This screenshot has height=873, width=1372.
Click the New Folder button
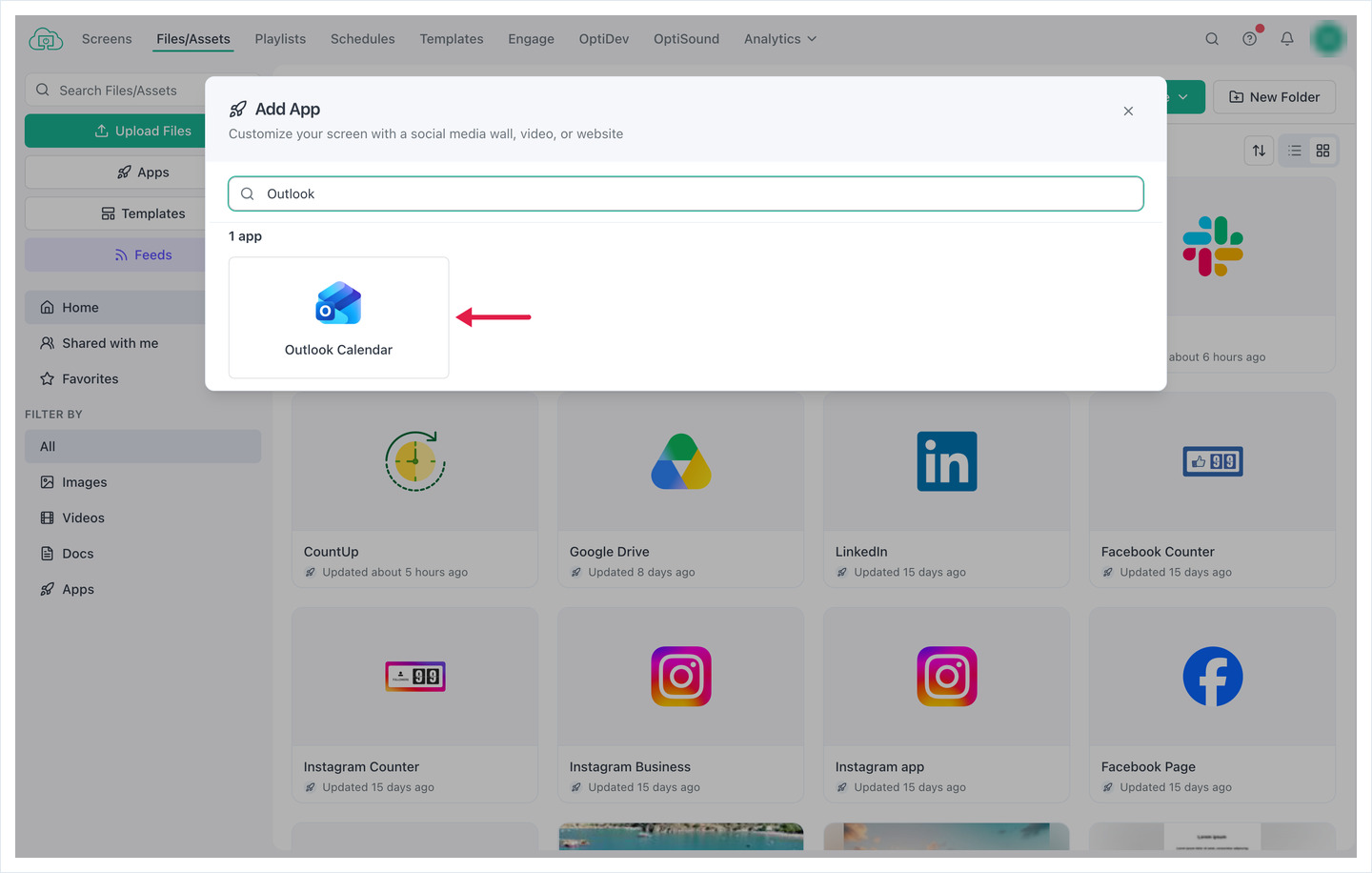(1274, 97)
